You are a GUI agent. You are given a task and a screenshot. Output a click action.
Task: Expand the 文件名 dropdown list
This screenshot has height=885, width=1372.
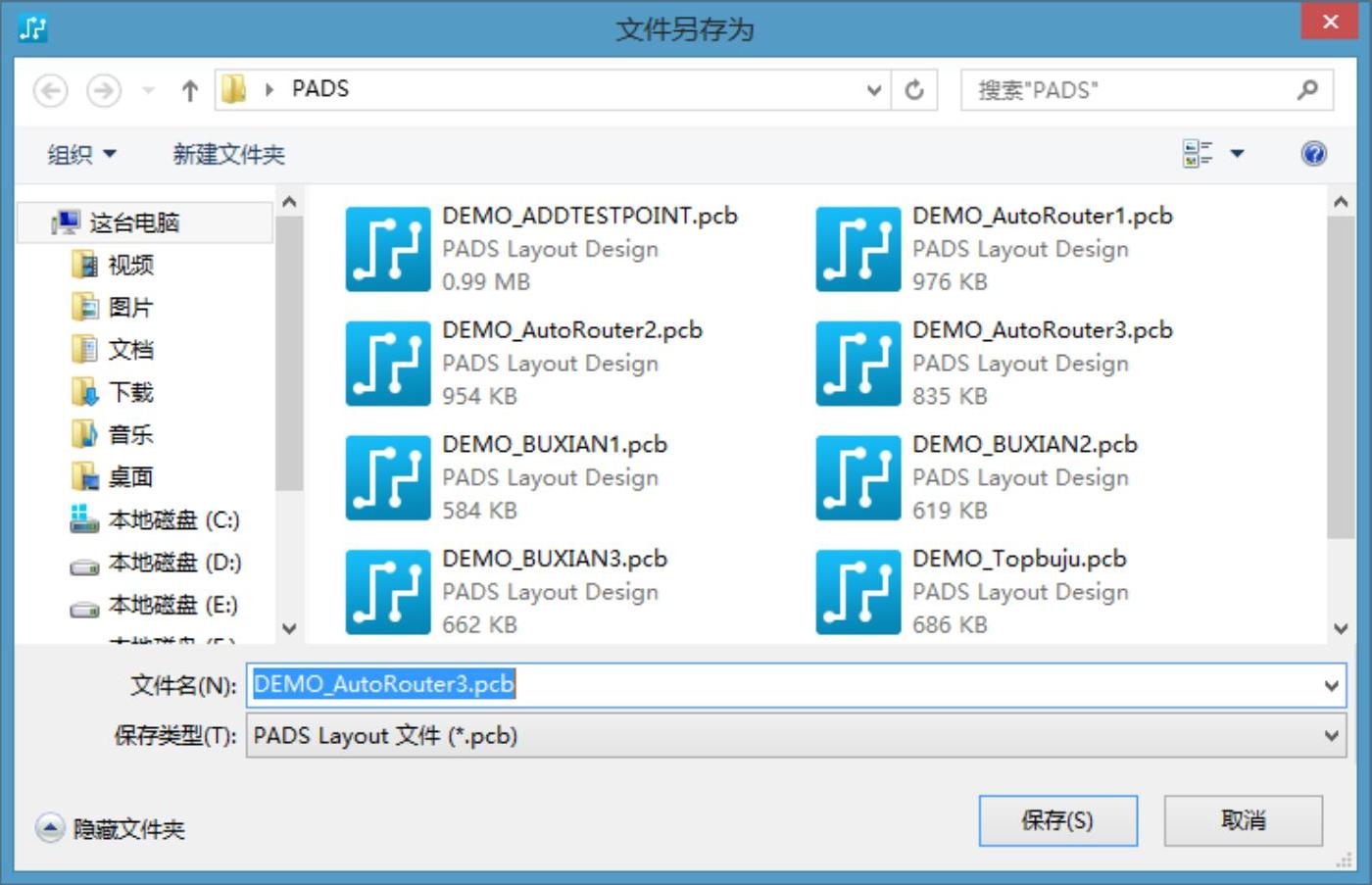1331,685
